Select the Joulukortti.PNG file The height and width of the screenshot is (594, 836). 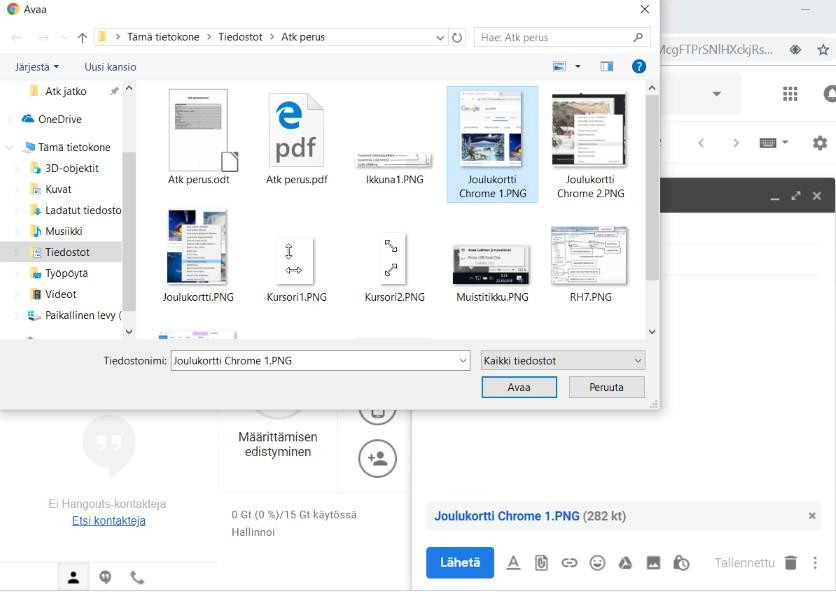(198, 257)
